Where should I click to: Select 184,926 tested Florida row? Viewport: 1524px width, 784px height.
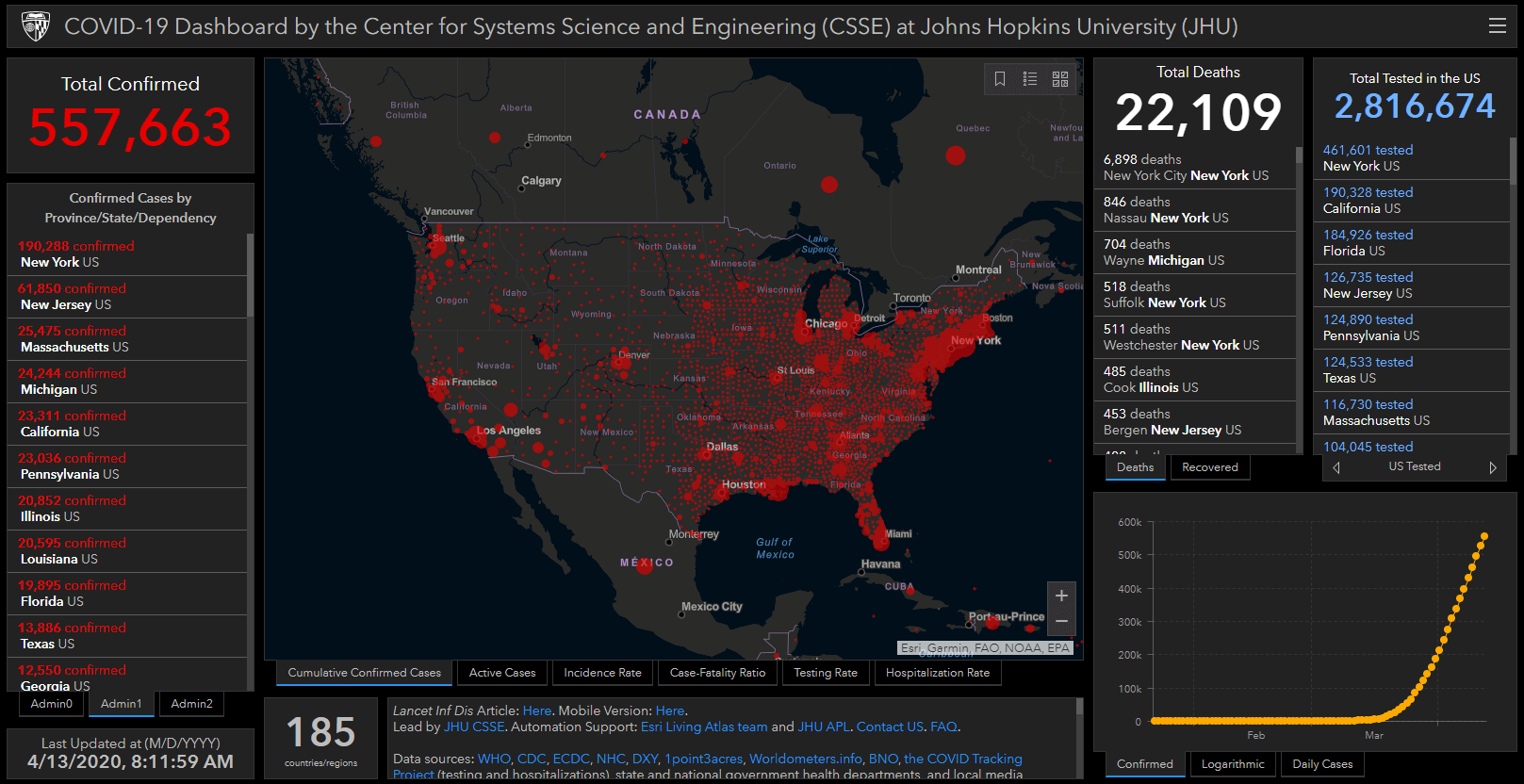point(1411,243)
